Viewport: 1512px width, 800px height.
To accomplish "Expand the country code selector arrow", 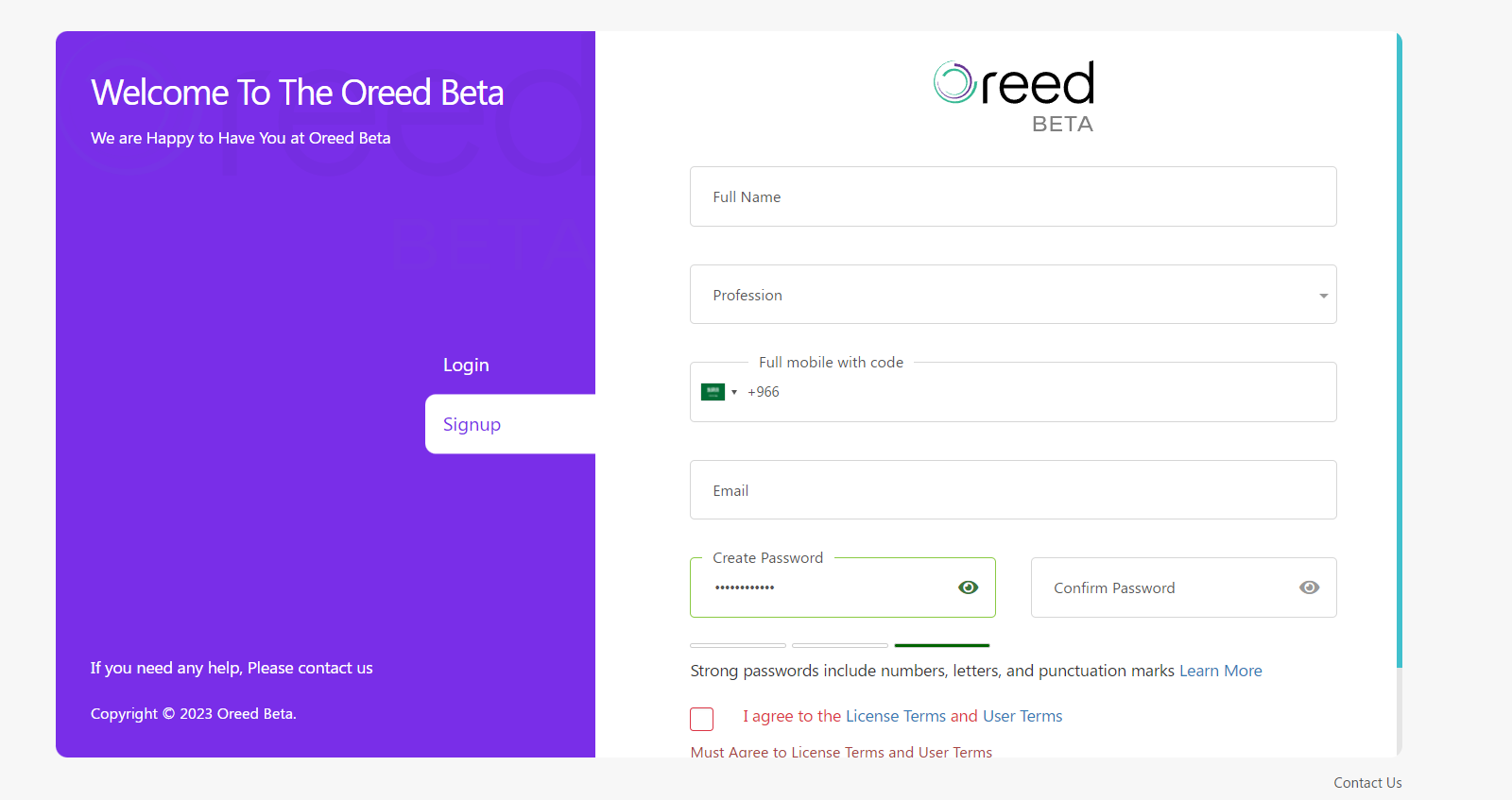I will tap(734, 392).
